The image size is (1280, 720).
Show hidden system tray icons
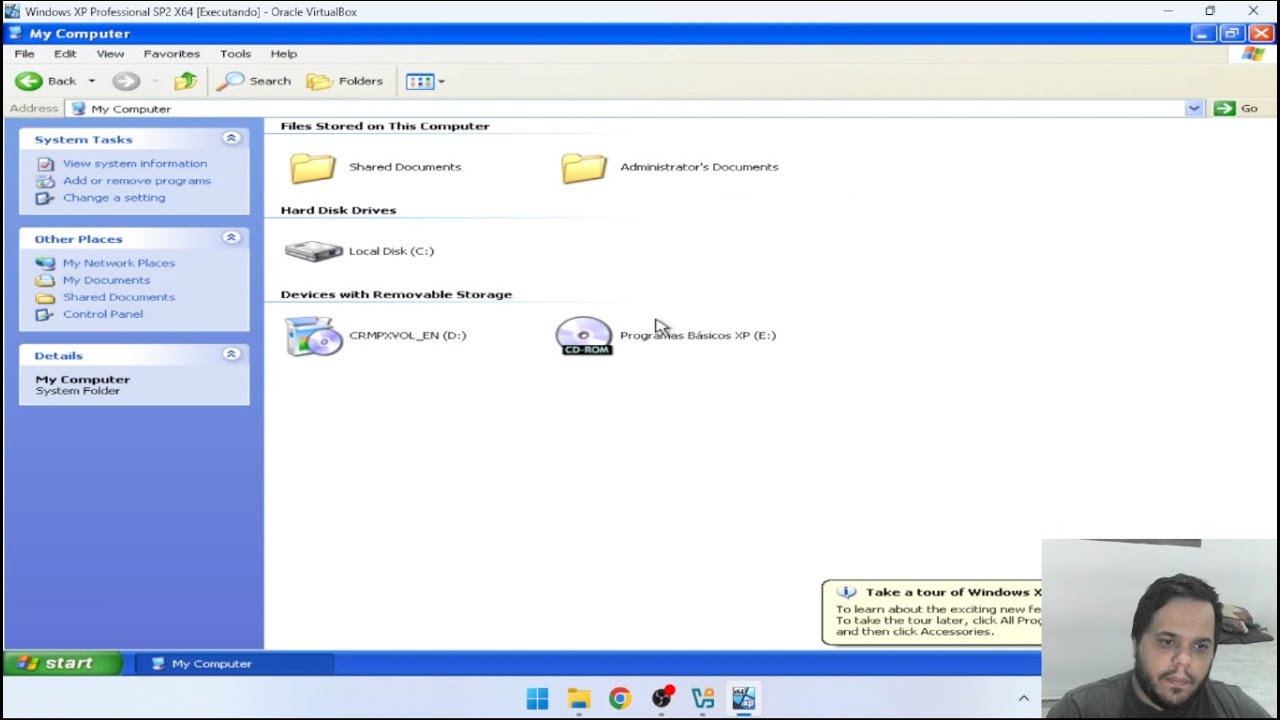coord(1023,698)
